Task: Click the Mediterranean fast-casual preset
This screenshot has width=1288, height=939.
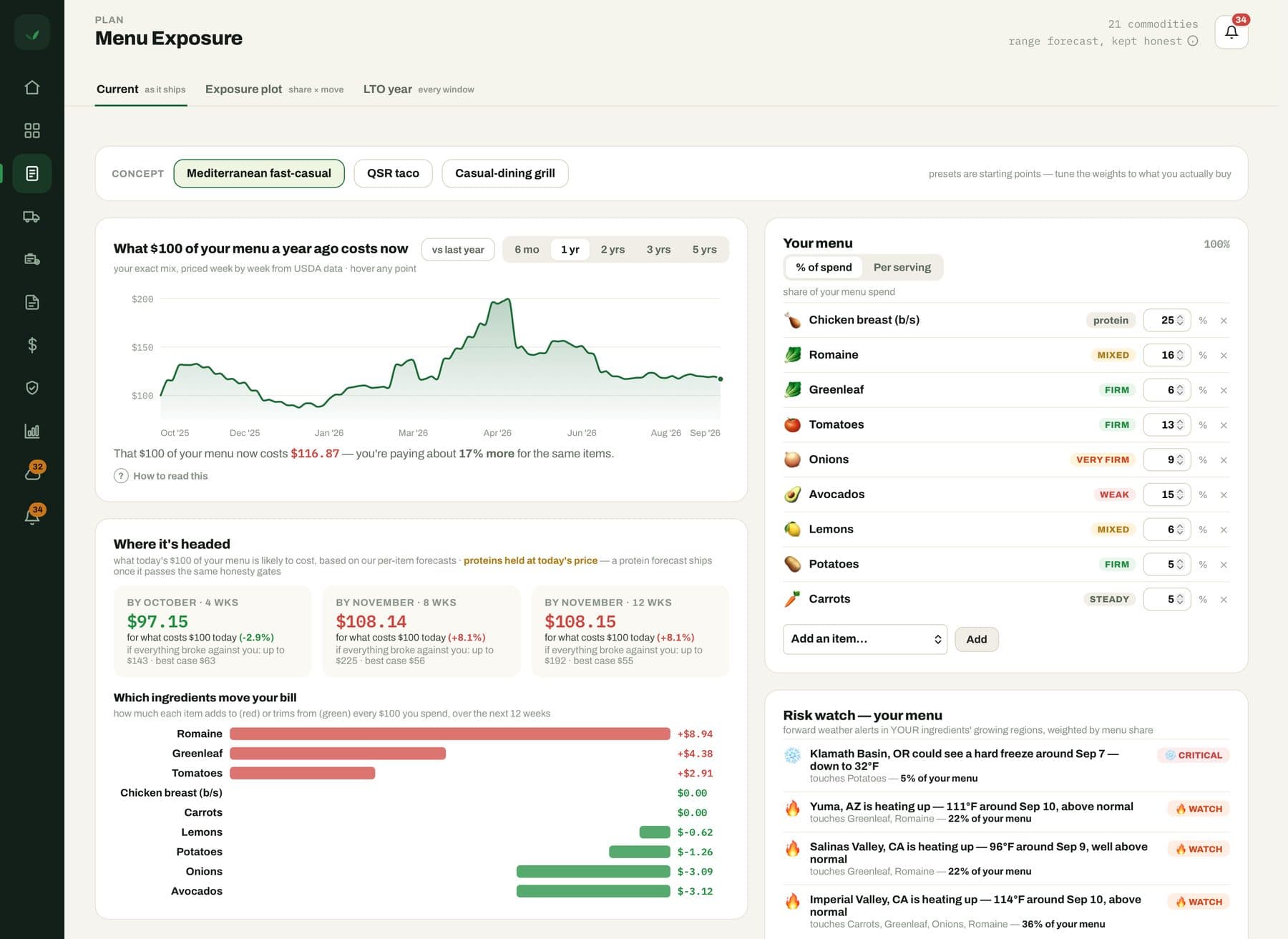Action: pyautogui.click(x=259, y=173)
